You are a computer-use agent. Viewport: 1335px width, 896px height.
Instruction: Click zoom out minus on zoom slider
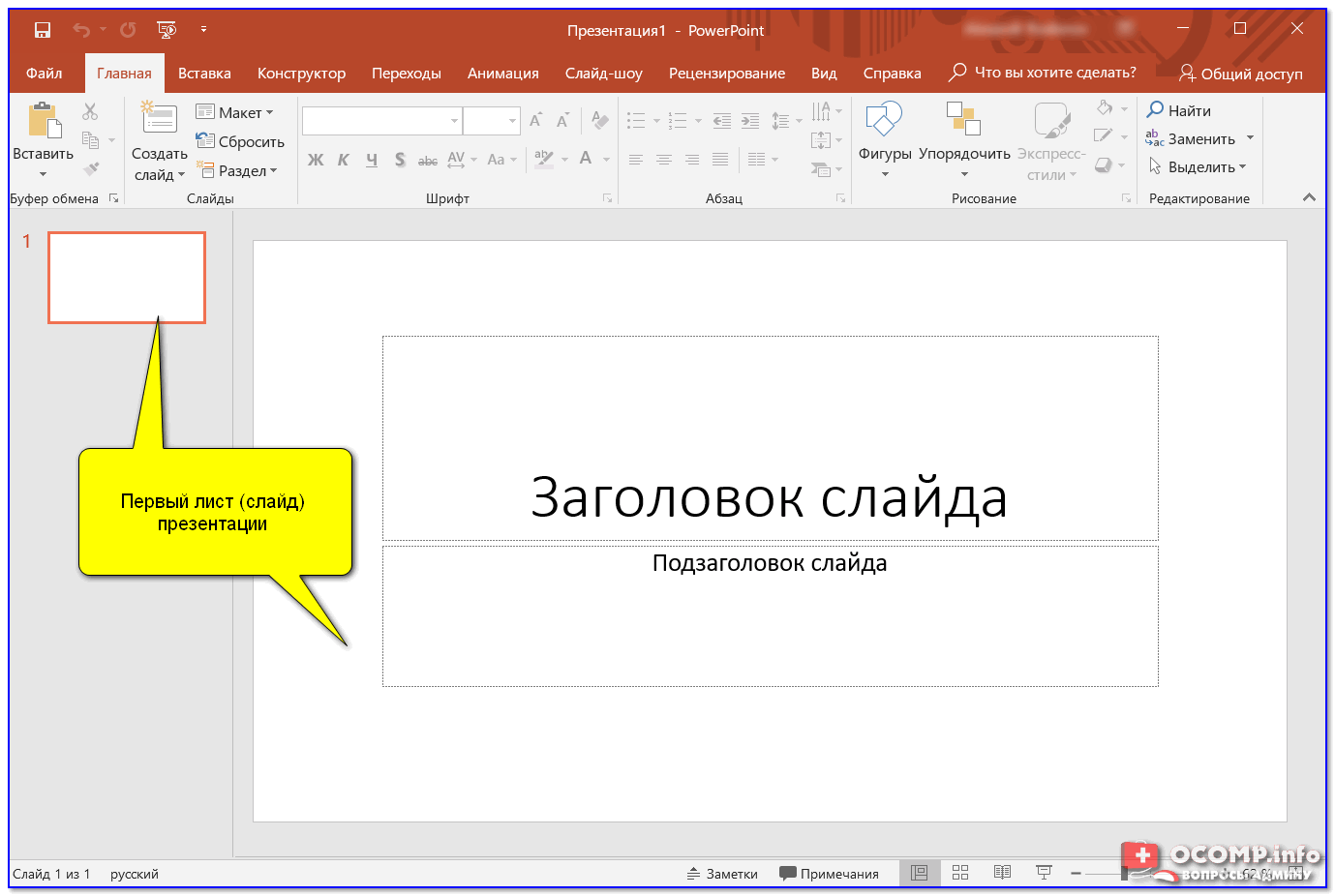click(x=1076, y=873)
